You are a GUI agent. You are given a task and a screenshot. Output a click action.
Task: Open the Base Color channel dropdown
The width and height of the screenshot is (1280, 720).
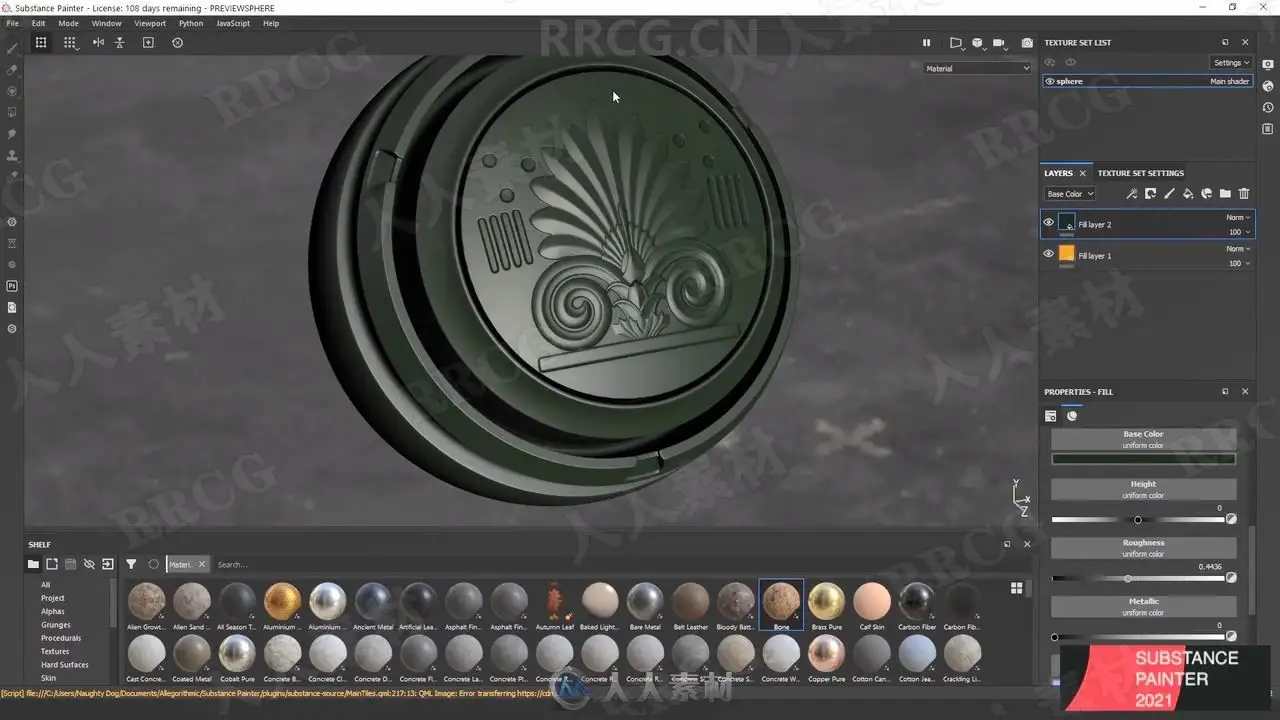click(x=1070, y=194)
